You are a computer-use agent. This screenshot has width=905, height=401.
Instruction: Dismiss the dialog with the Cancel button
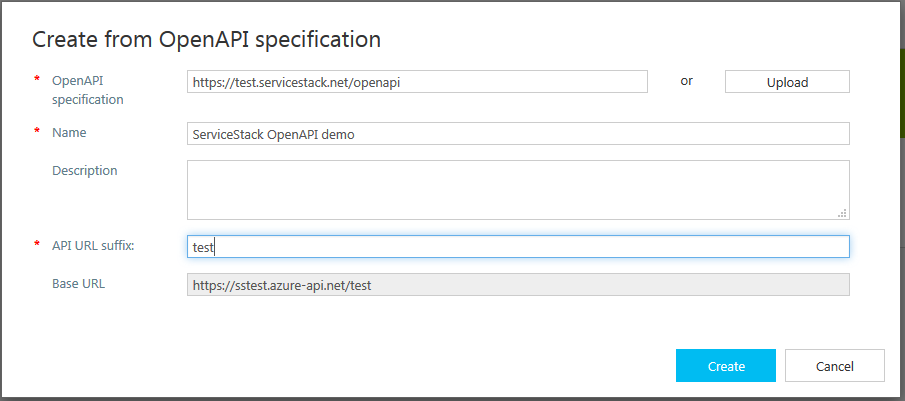pyautogui.click(x=834, y=366)
